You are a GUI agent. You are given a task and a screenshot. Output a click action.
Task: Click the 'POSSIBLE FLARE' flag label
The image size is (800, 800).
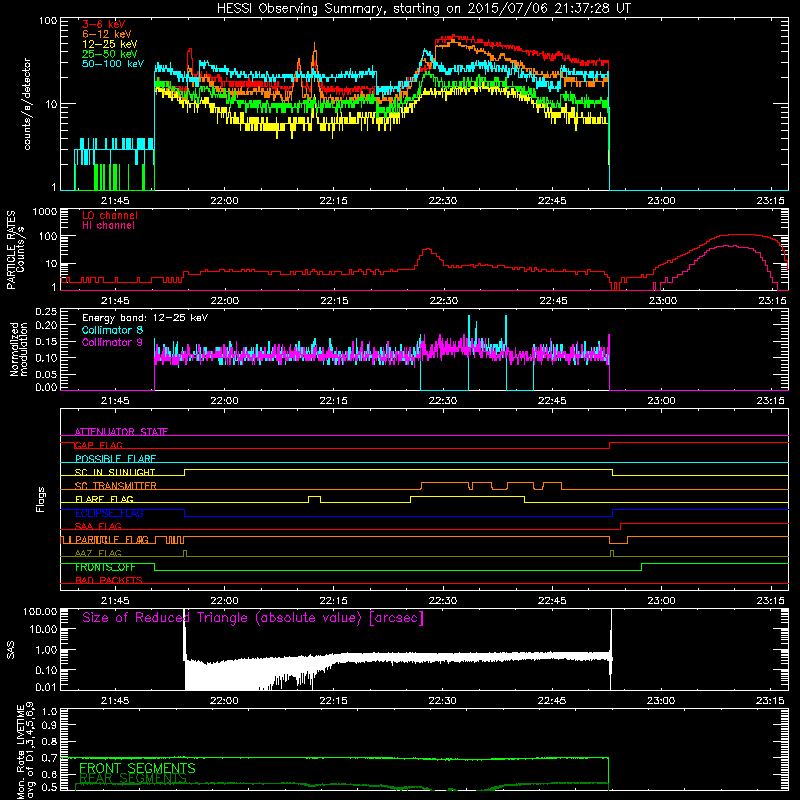[x=115, y=459]
